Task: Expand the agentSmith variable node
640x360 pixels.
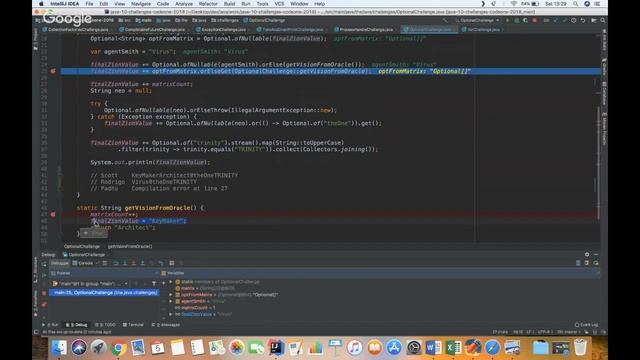Action: [x=171, y=301]
